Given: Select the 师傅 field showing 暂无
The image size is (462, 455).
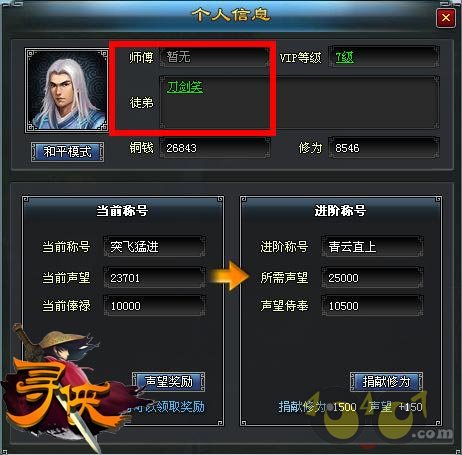Looking at the screenshot, I should (215, 57).
